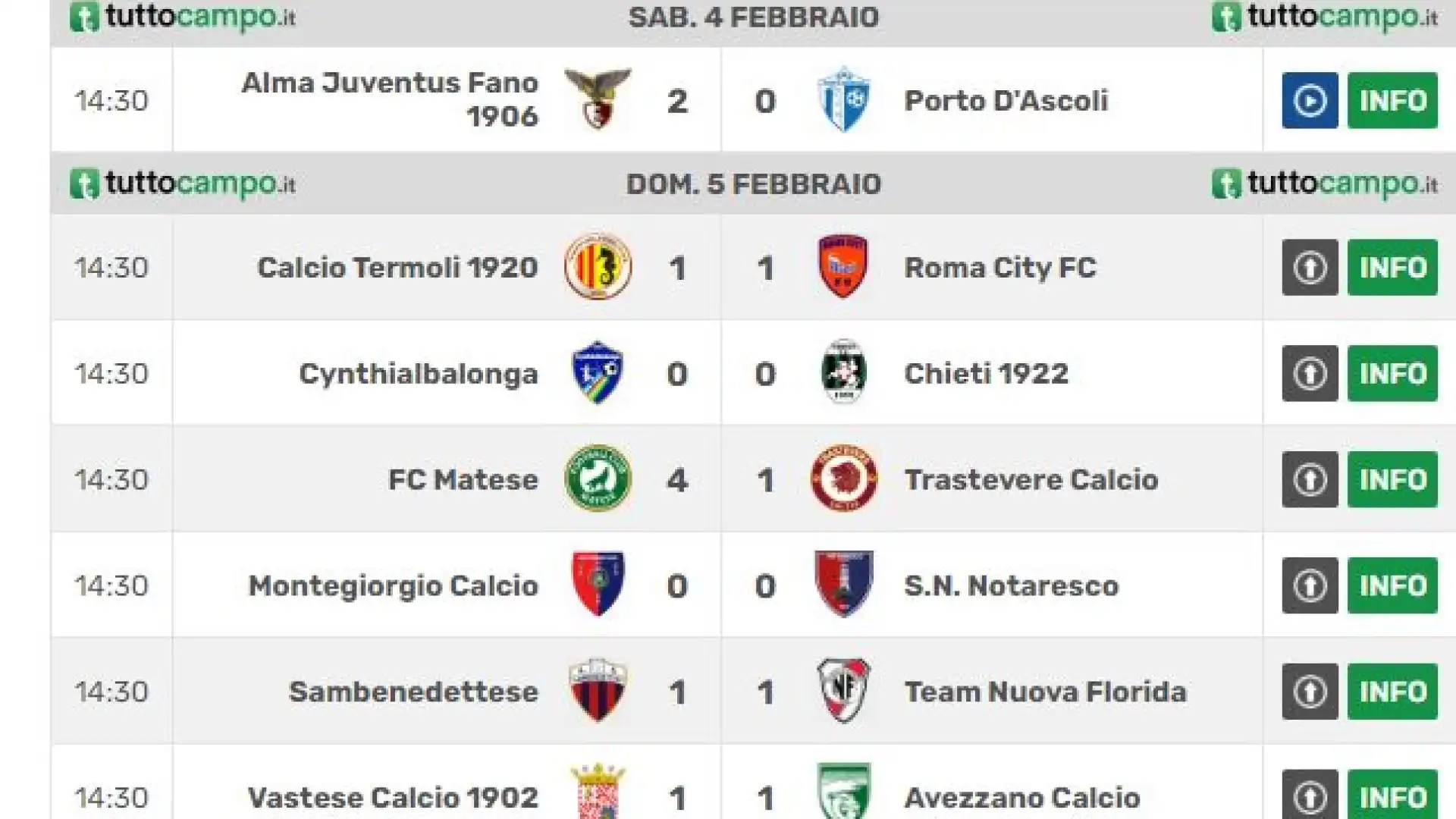Click the blue play icon for Fano match

click(1310, 100)
